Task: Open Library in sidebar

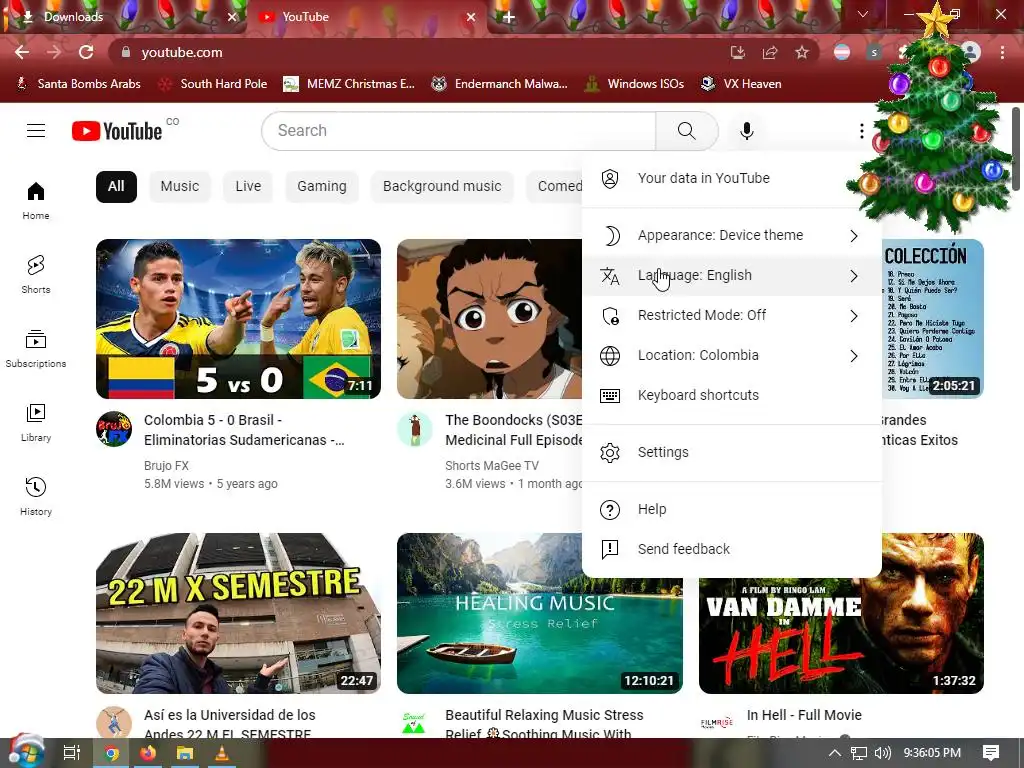Action: [36, 423]
